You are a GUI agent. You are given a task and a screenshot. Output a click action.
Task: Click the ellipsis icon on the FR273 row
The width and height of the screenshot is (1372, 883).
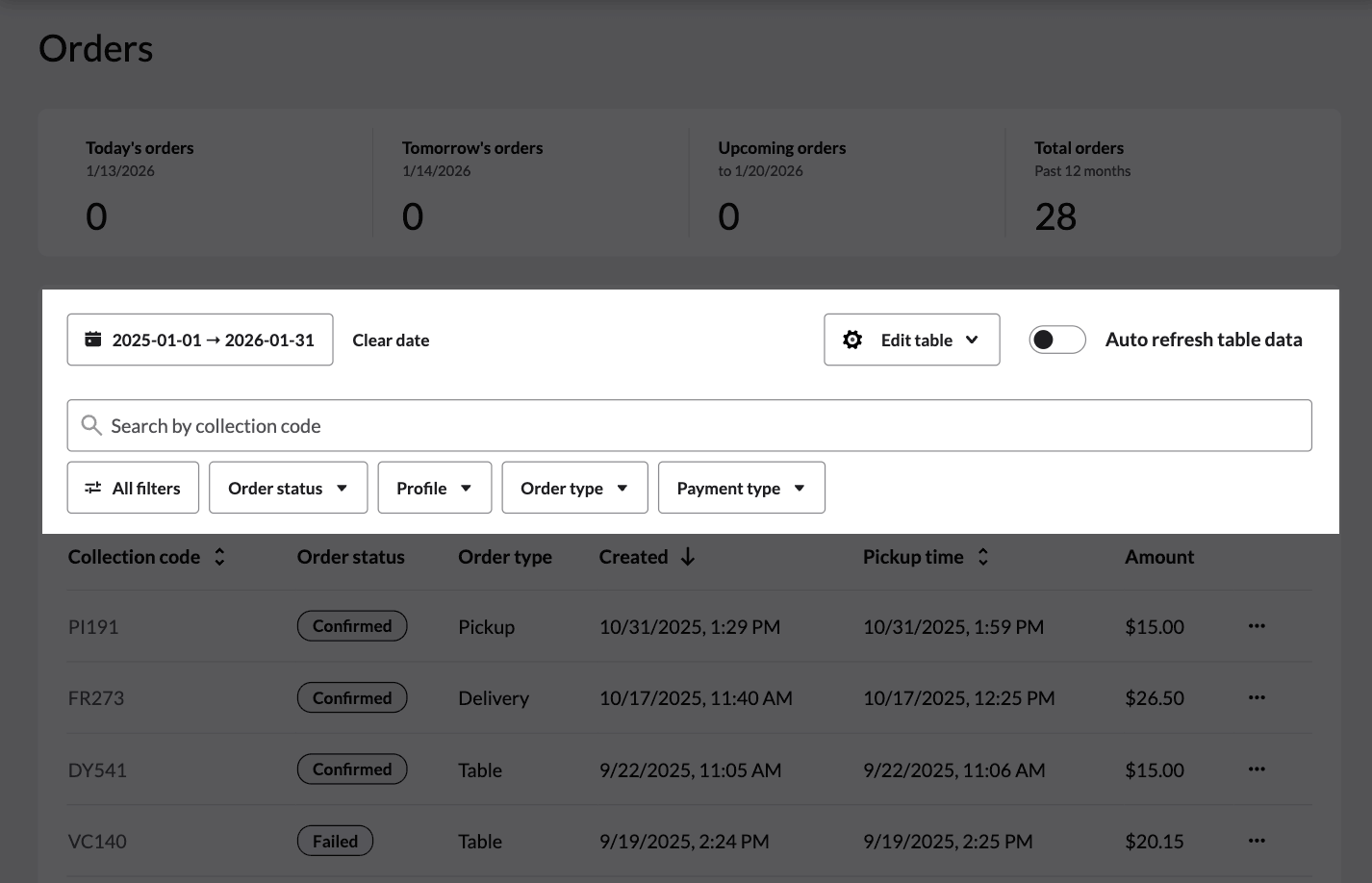pyautogui.click(x=1257, y=697)
